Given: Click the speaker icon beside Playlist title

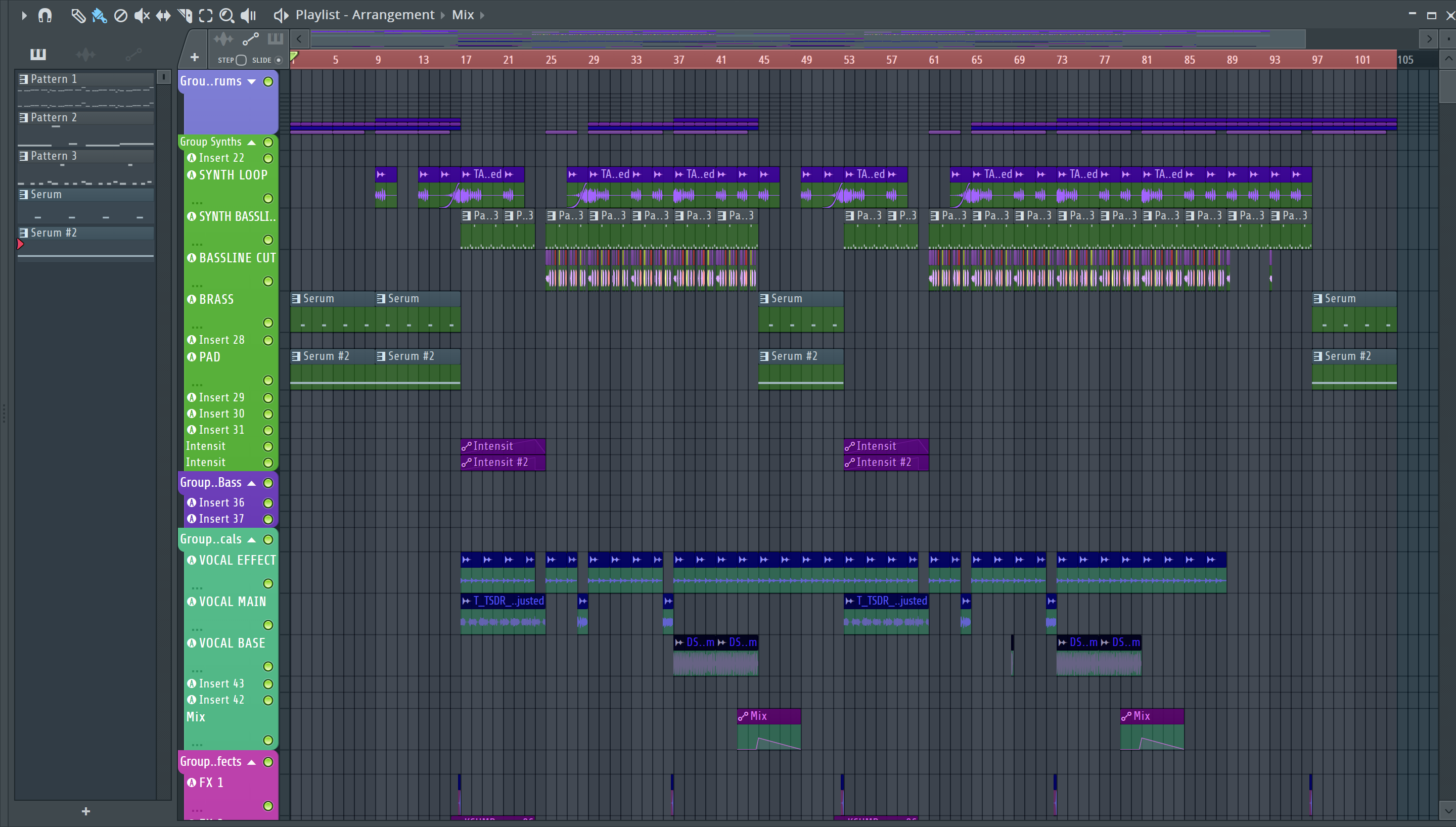Looking at the screenshot, I should [x=281, y=15].
